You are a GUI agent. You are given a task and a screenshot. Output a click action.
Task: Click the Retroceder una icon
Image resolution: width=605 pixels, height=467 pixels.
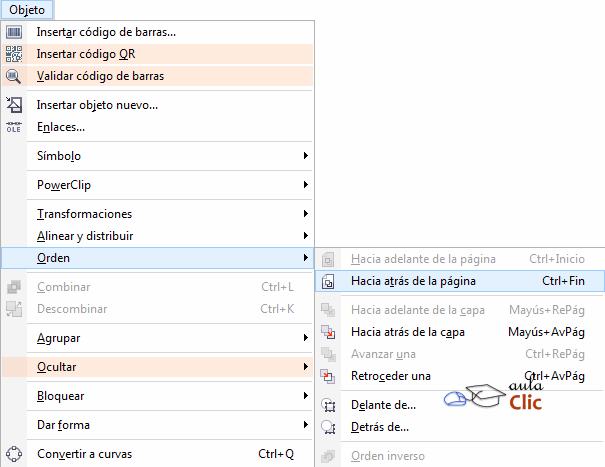(x=328, y=376)
